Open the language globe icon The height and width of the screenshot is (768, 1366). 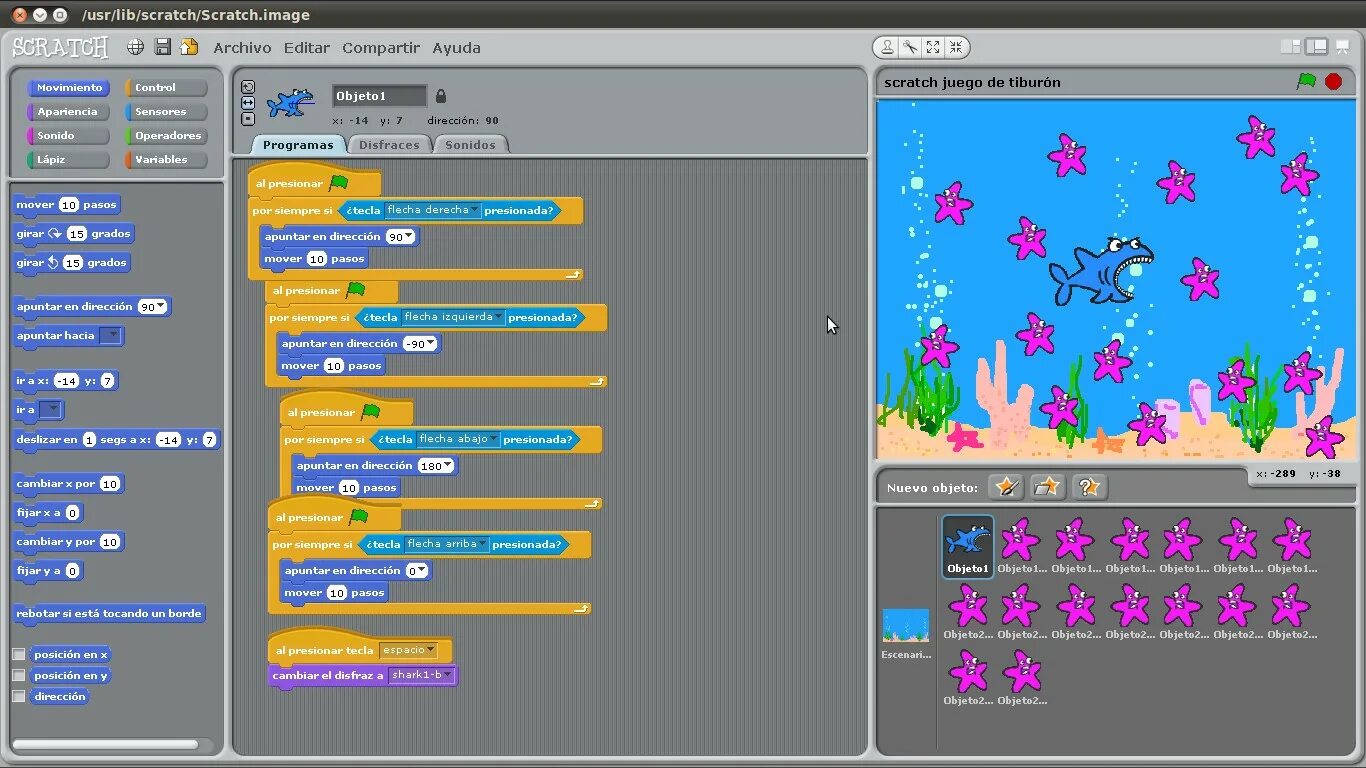coord(135,47)
